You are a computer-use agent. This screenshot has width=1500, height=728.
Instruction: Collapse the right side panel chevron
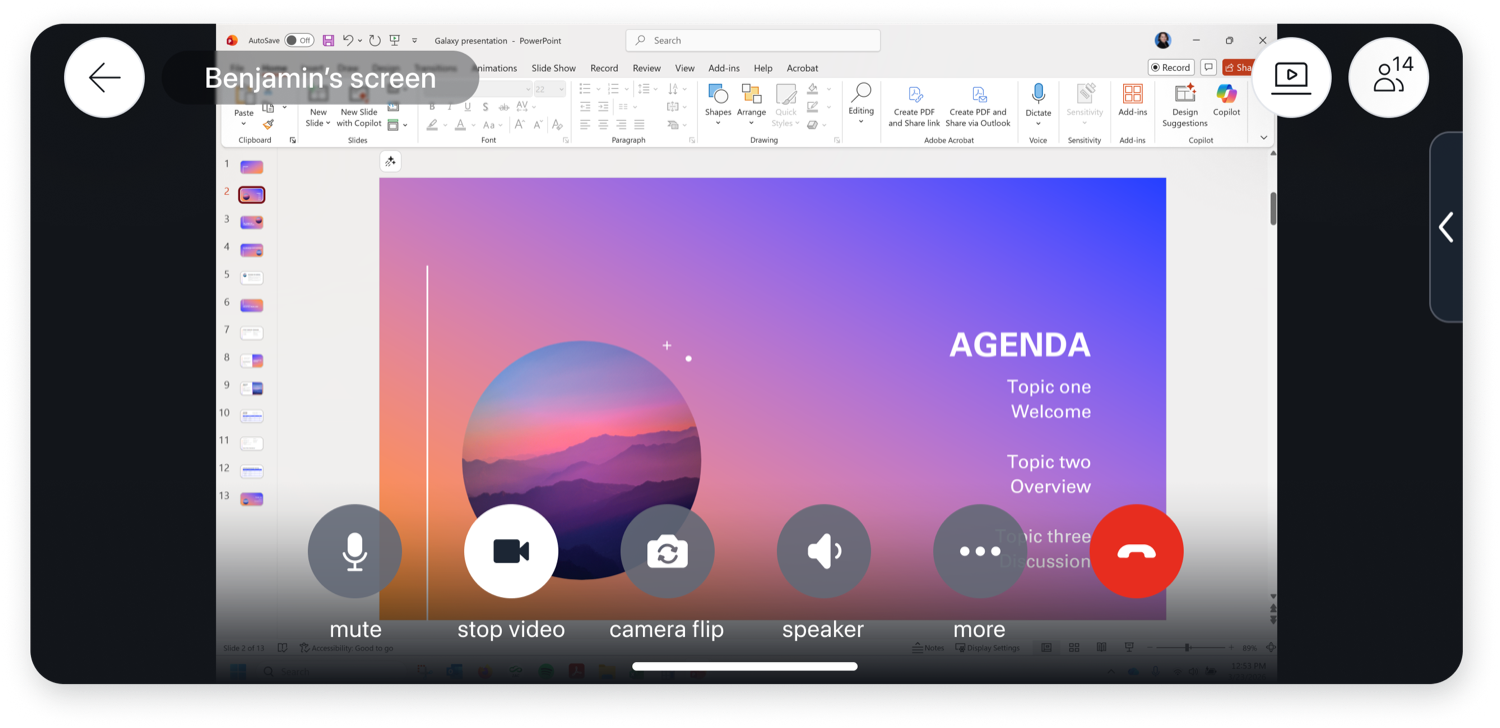click(1446, 227)
